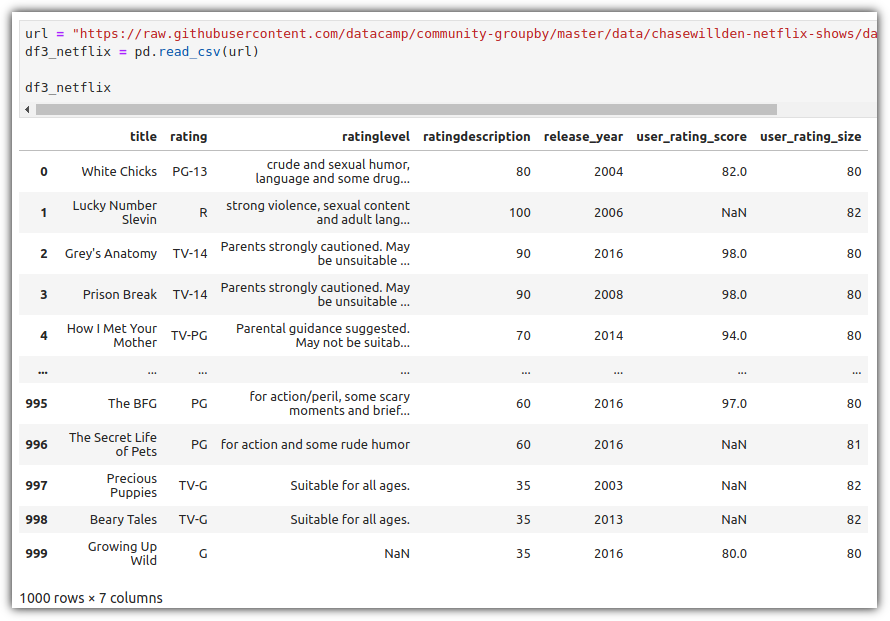The image size is (890, 621).
Task: Click the ratinglevel column header
Action: 376,136
